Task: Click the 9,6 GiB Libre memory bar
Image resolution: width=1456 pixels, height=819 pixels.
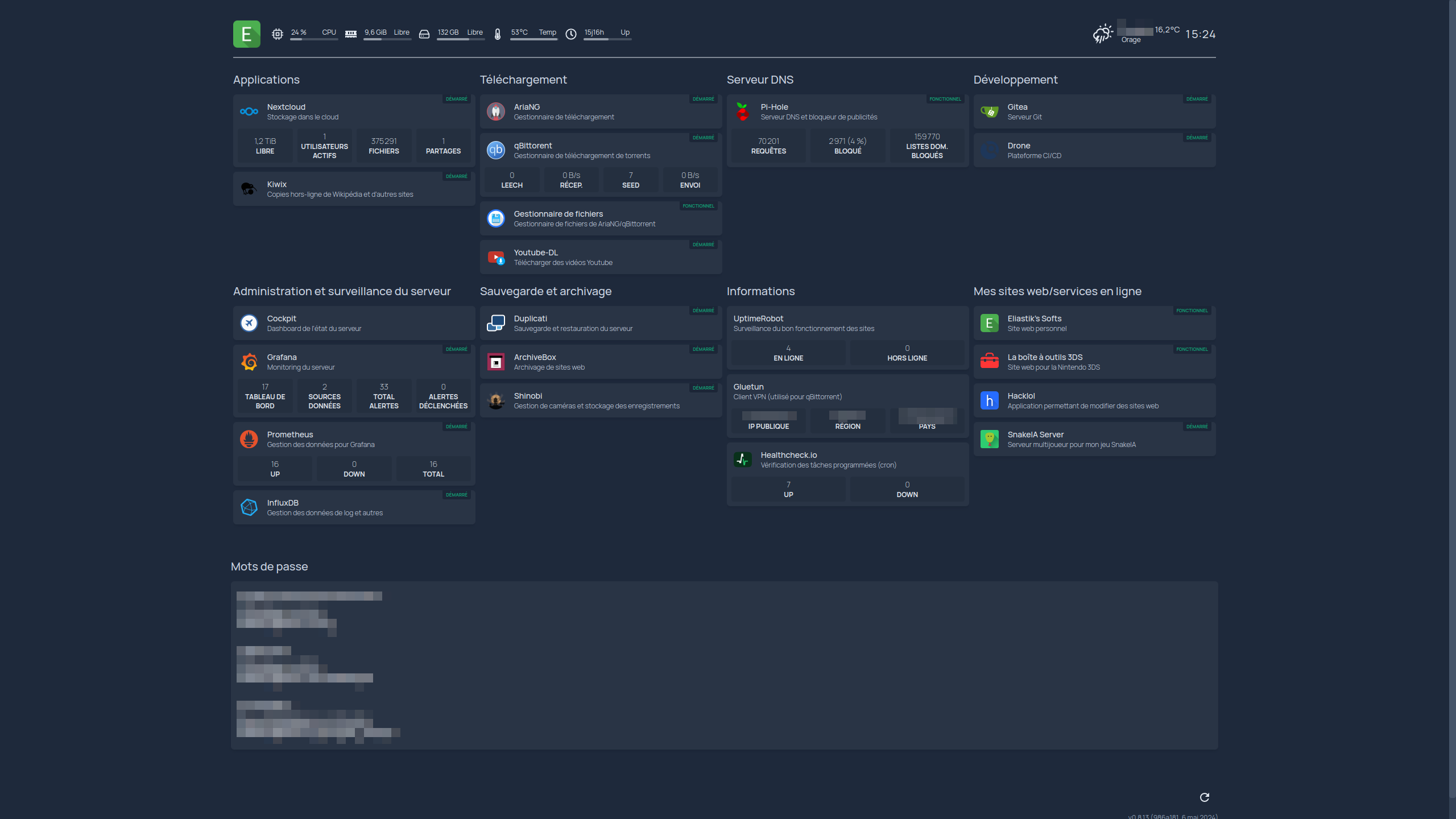Action: tap(387, 39)
